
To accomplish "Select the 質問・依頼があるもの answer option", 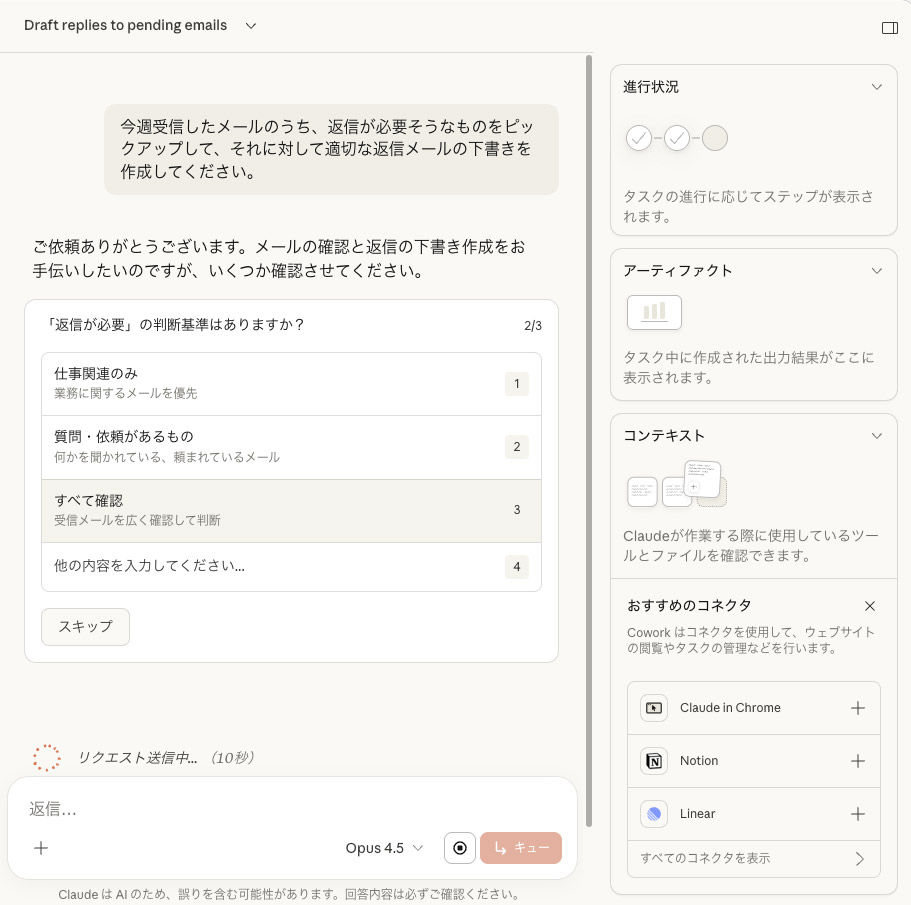I will (291, 447).
